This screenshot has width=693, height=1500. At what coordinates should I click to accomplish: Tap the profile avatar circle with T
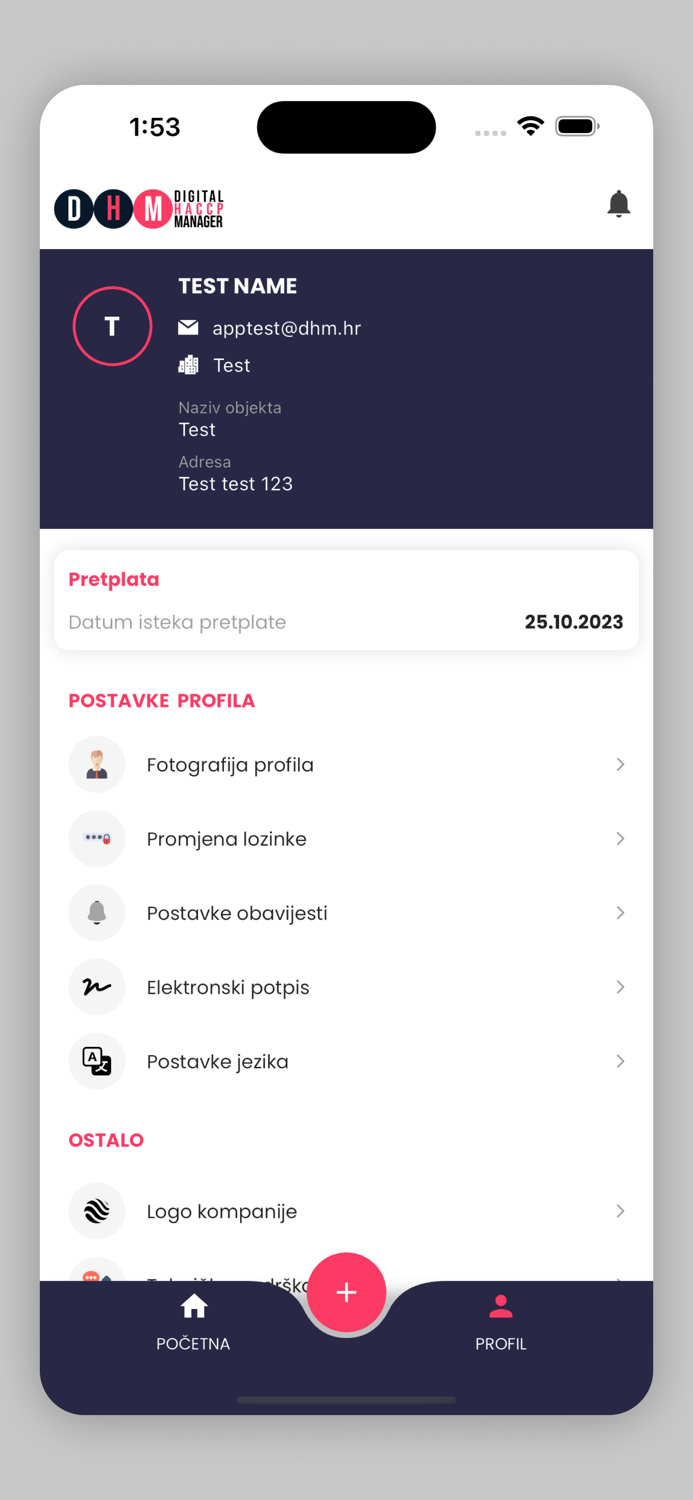point(112,326)
